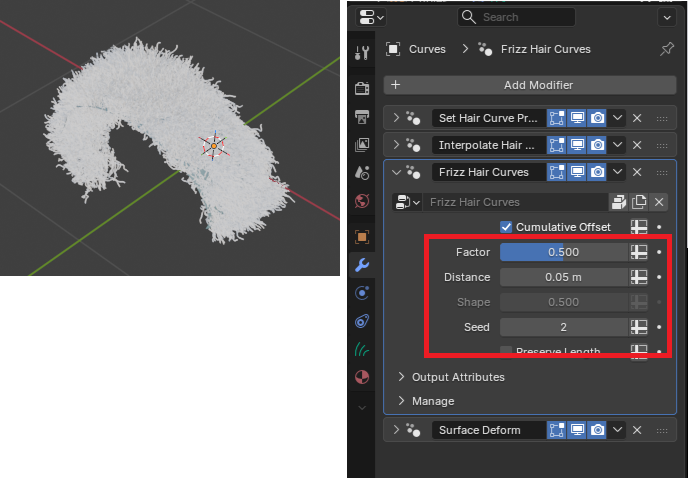688x480 pixels.
Task: Open the Render properties tab
Action: (x=362, y=88)
